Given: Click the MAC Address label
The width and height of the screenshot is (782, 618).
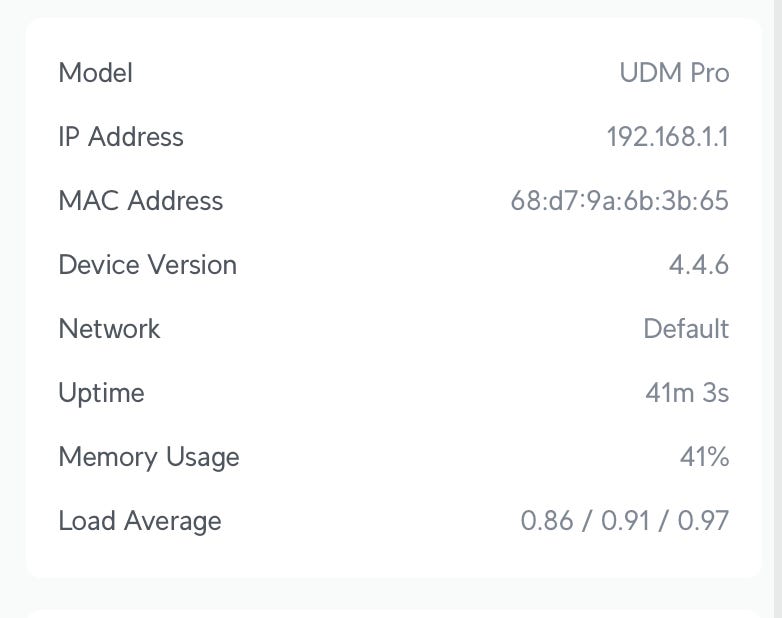Looking at the screenshot, I should [141, 201].
